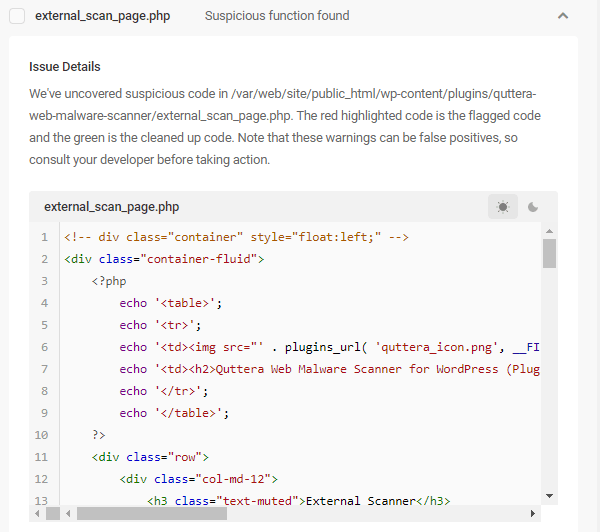Click the horizontal scrollbar right arrow
Viewport: 600px width, 532px height.
pyautogui.click(x=534, y=513)
